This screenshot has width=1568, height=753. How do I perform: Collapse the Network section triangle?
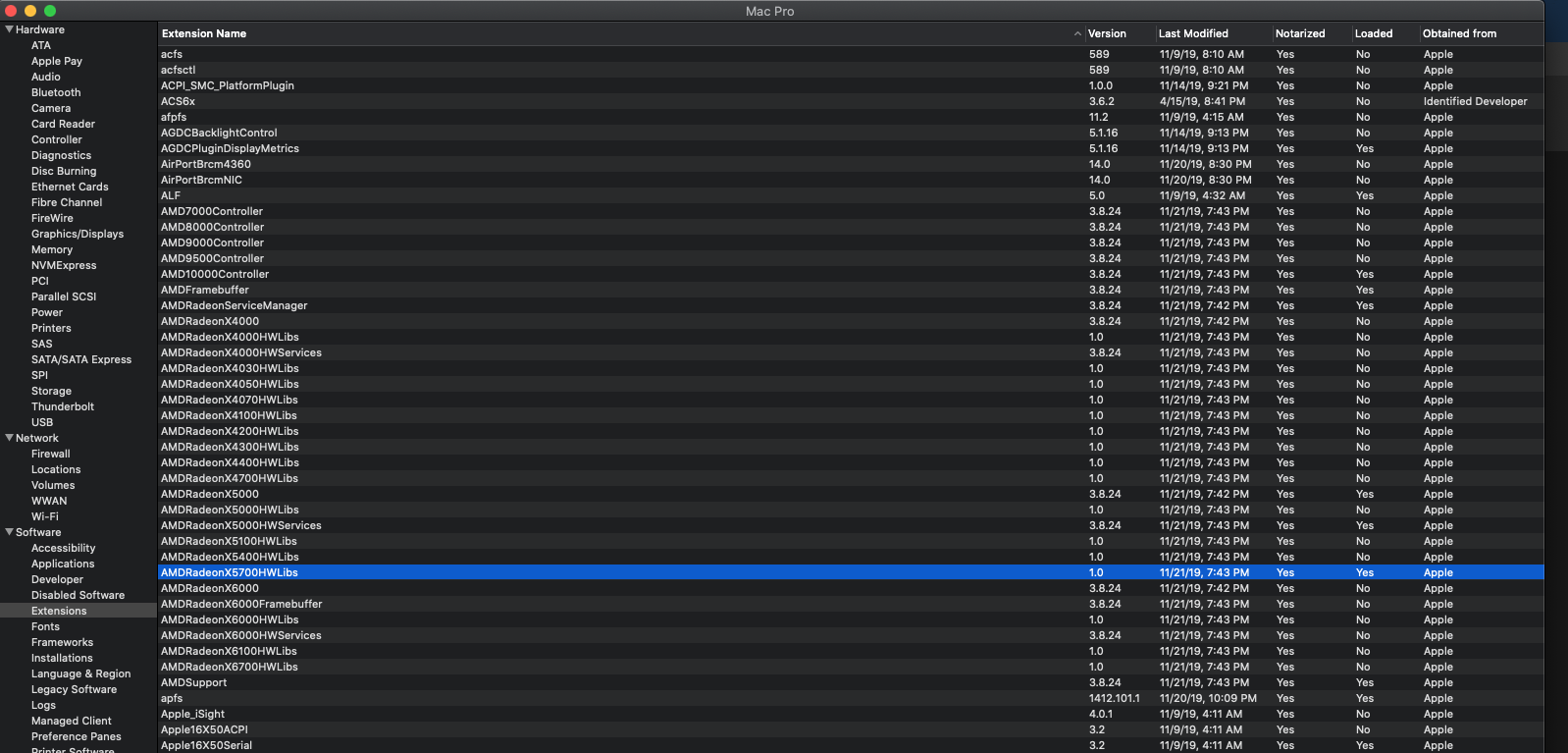pos(9,438)
